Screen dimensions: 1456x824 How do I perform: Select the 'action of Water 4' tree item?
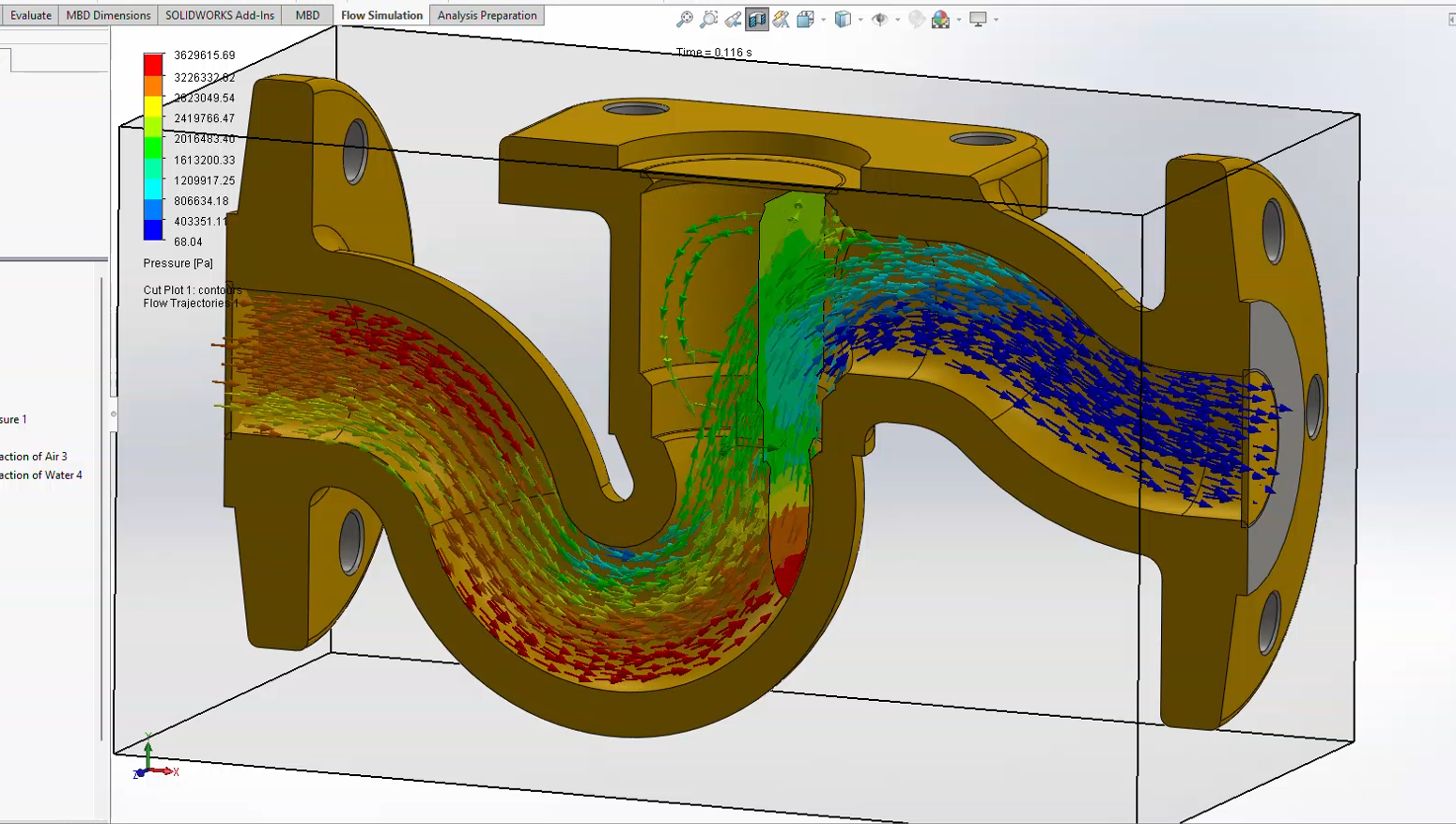(x=41, y=475)
